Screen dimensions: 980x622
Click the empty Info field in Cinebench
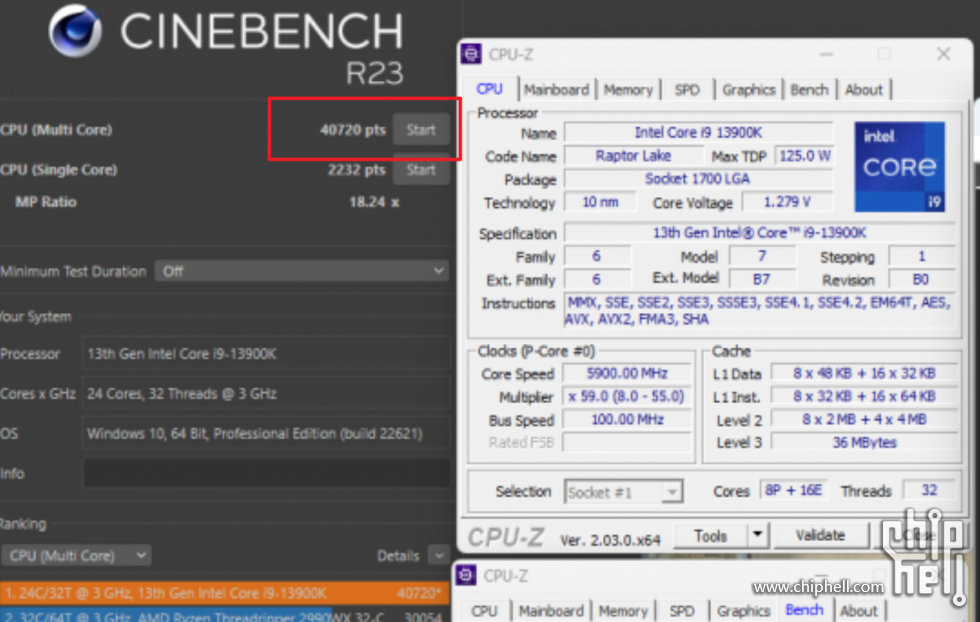(x=266, y=473)
